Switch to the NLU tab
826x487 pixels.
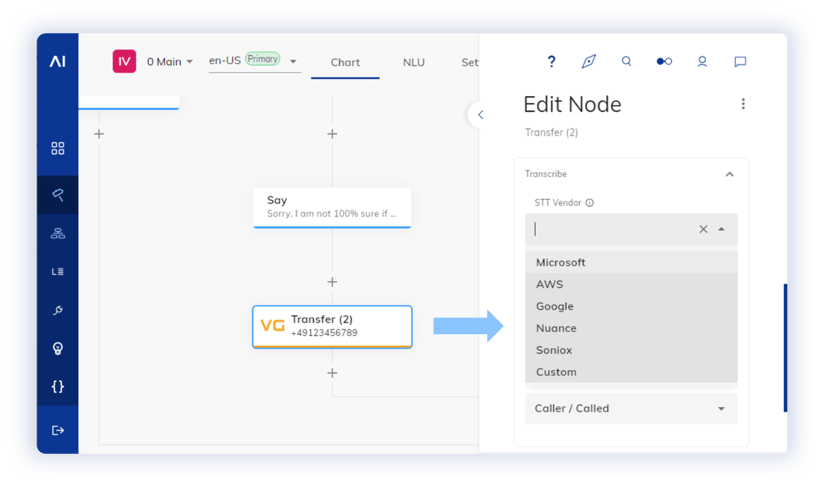click(414, 62)
